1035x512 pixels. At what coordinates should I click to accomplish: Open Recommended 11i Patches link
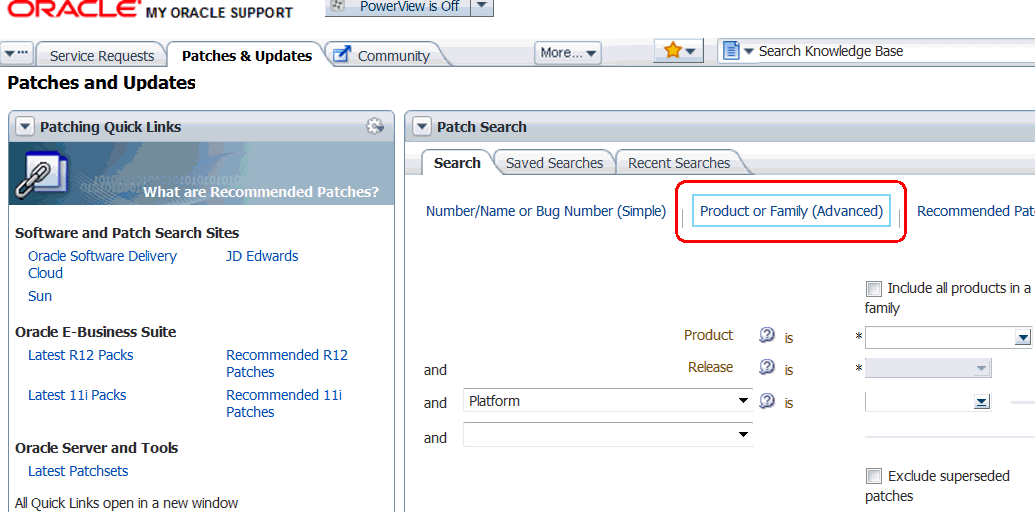tap(284, 403)
